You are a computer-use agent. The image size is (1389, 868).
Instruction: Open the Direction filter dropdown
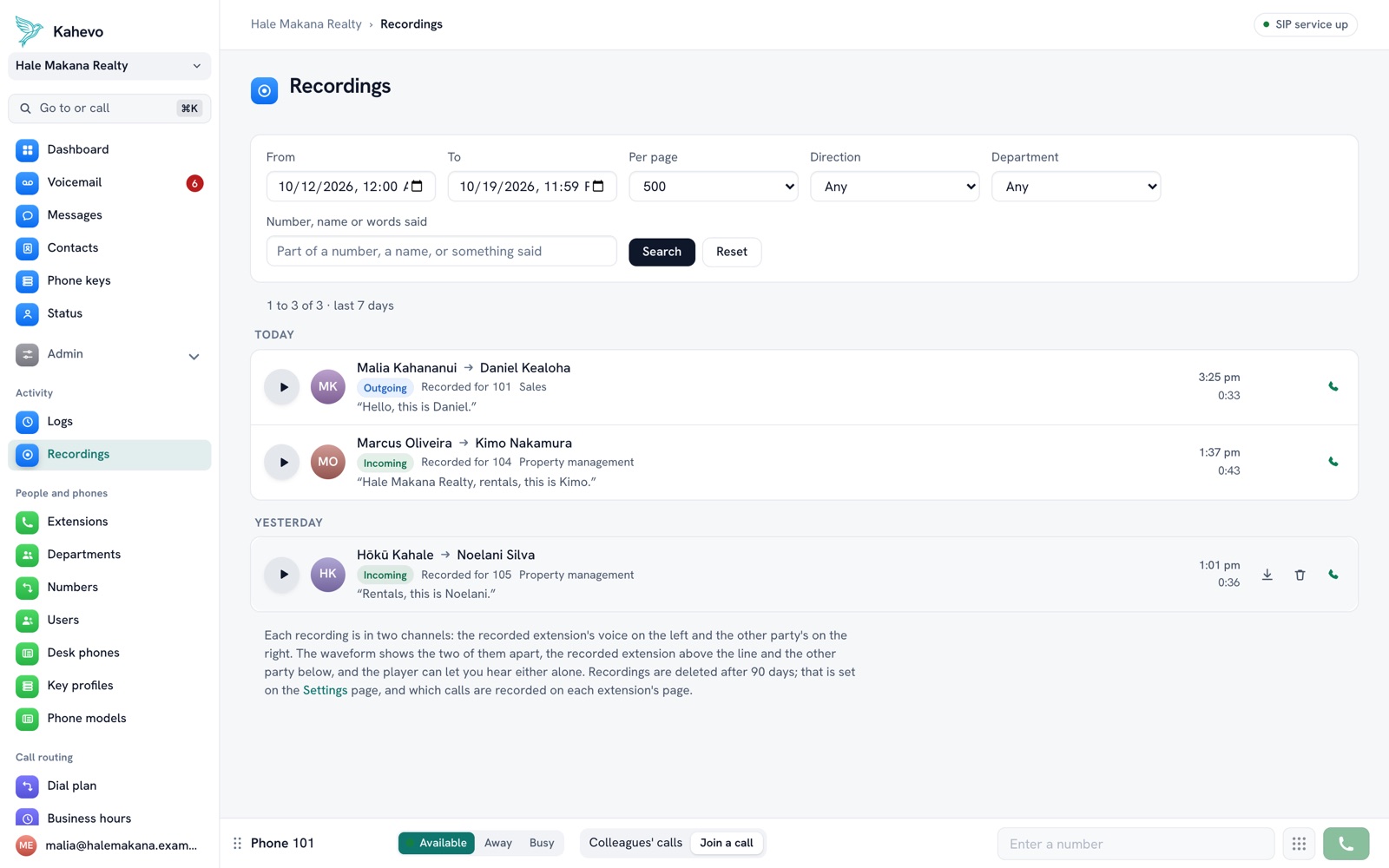[895, 187]
